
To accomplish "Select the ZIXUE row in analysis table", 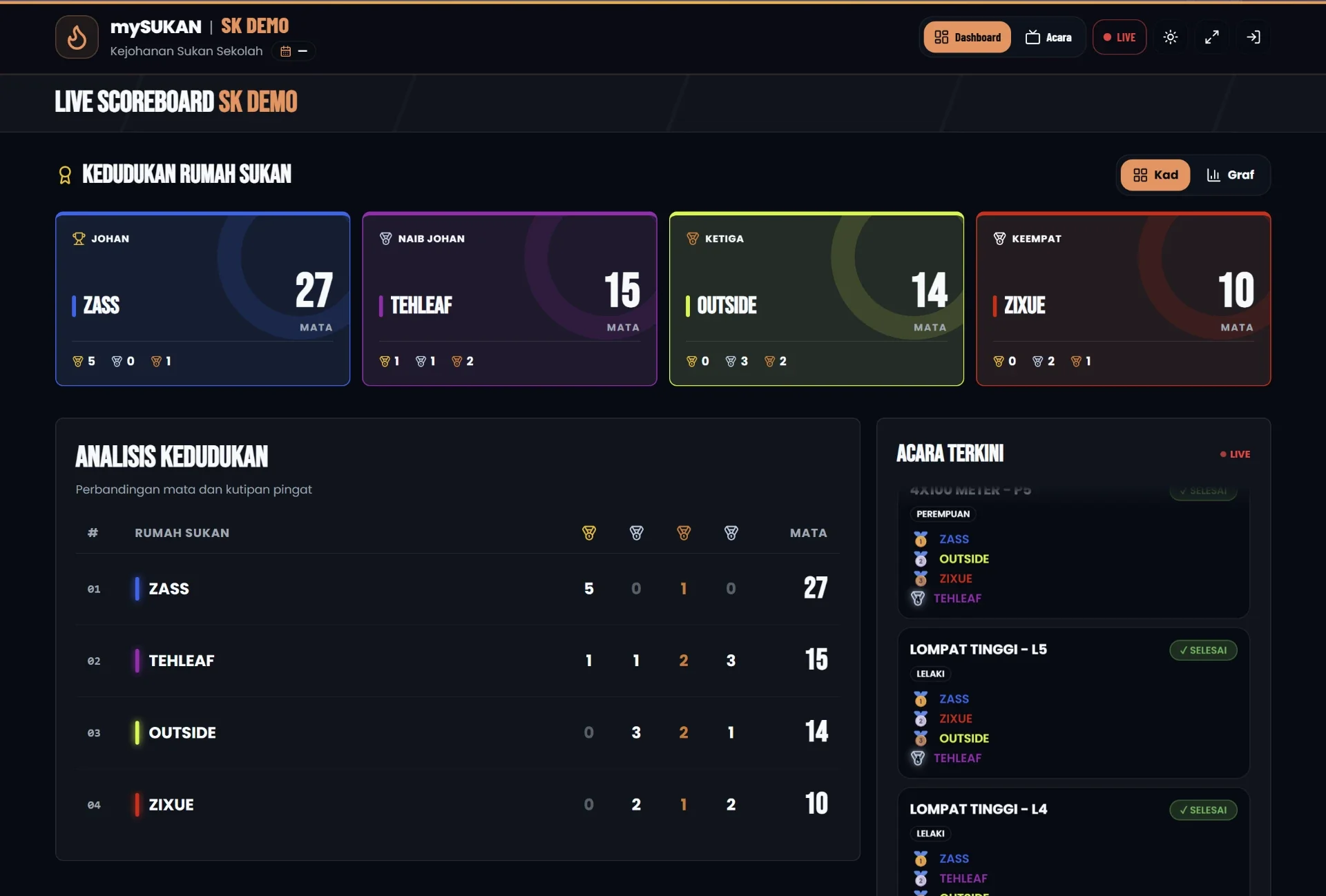I will (x=457, y=804).
